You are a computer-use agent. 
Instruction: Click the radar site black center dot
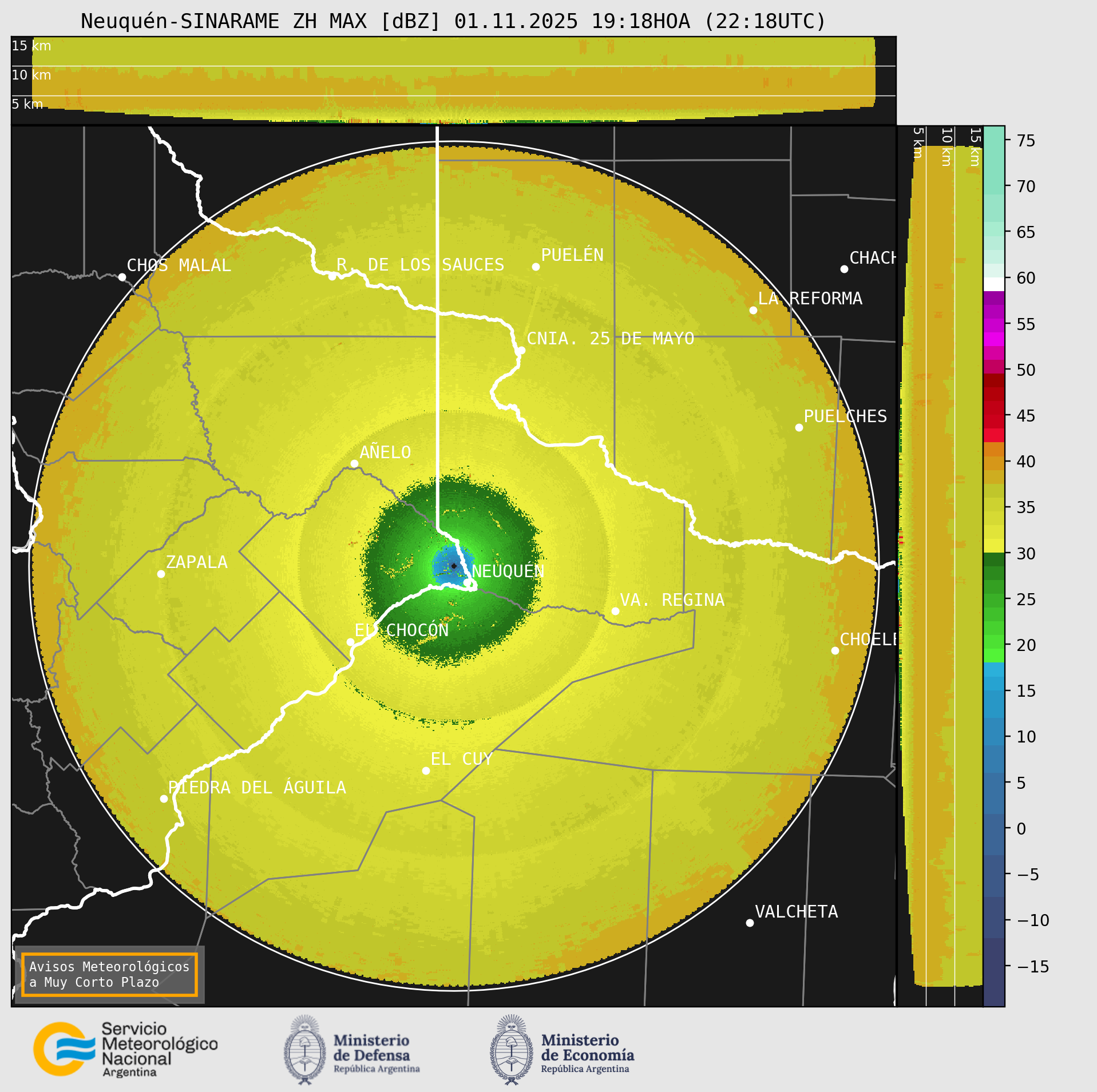coord(454,566)
